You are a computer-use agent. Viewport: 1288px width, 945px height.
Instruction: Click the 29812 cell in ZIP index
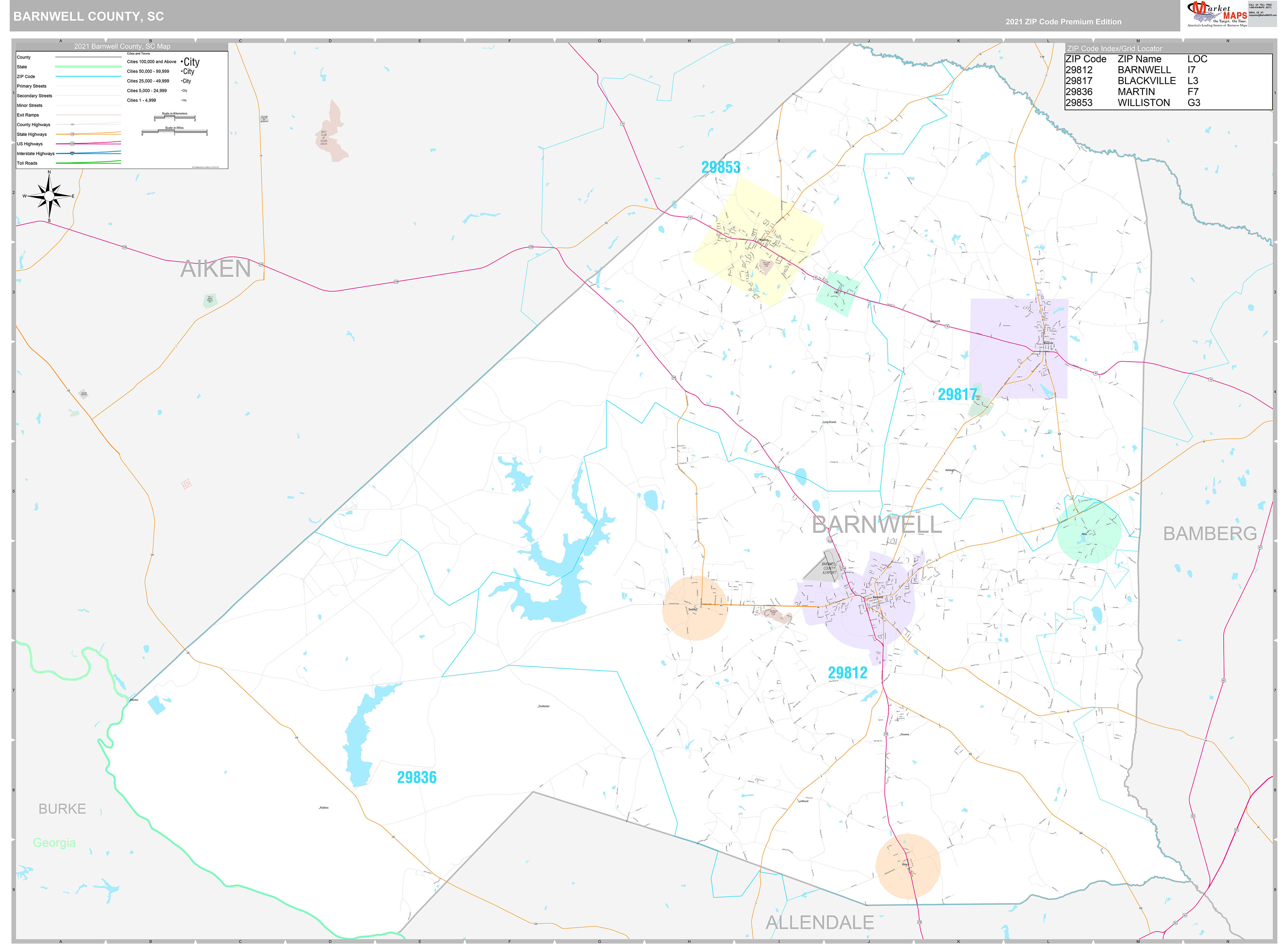click(x=1079, y=70)
